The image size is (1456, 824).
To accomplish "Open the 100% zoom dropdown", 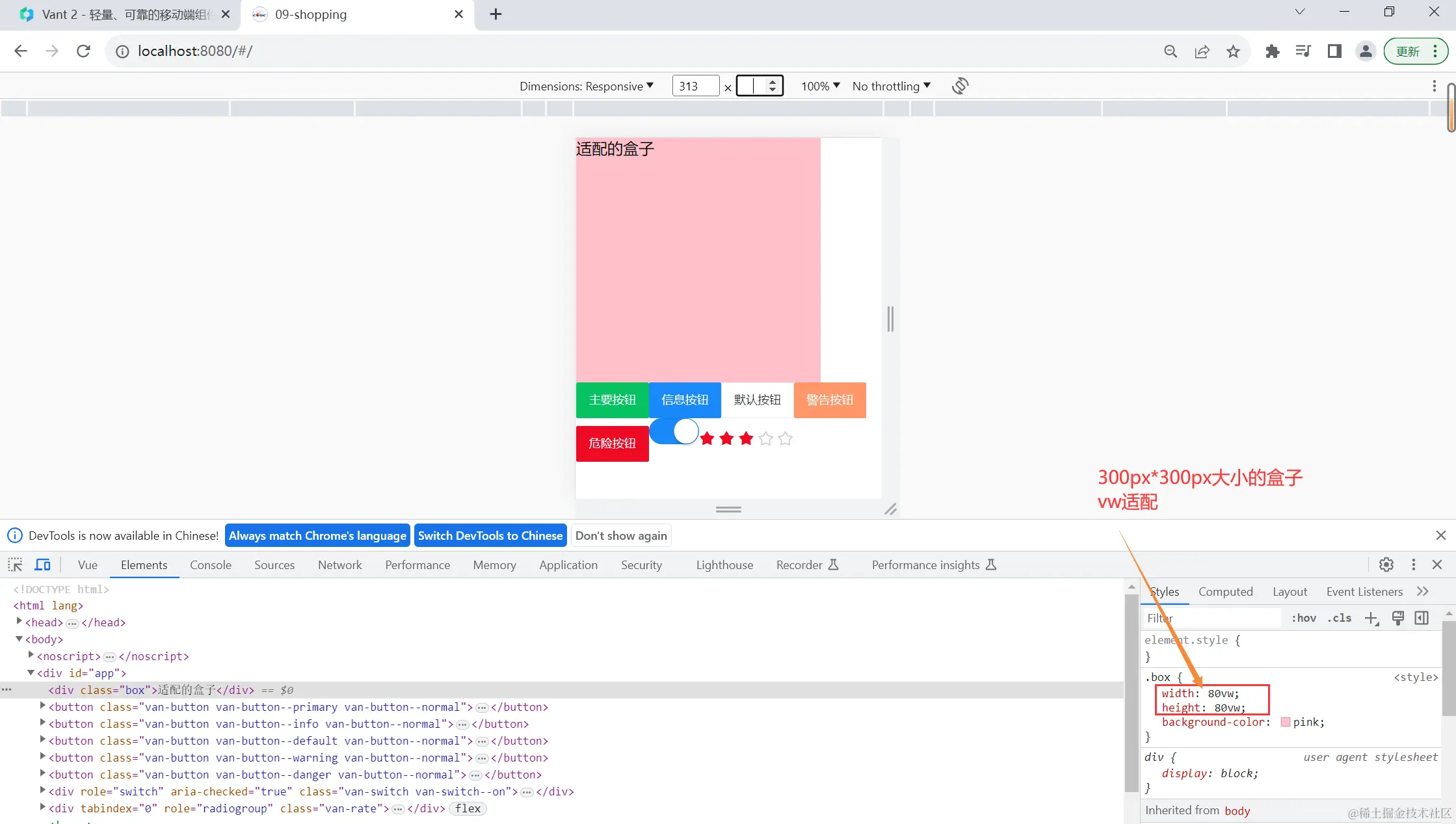I will coord(821,86).
